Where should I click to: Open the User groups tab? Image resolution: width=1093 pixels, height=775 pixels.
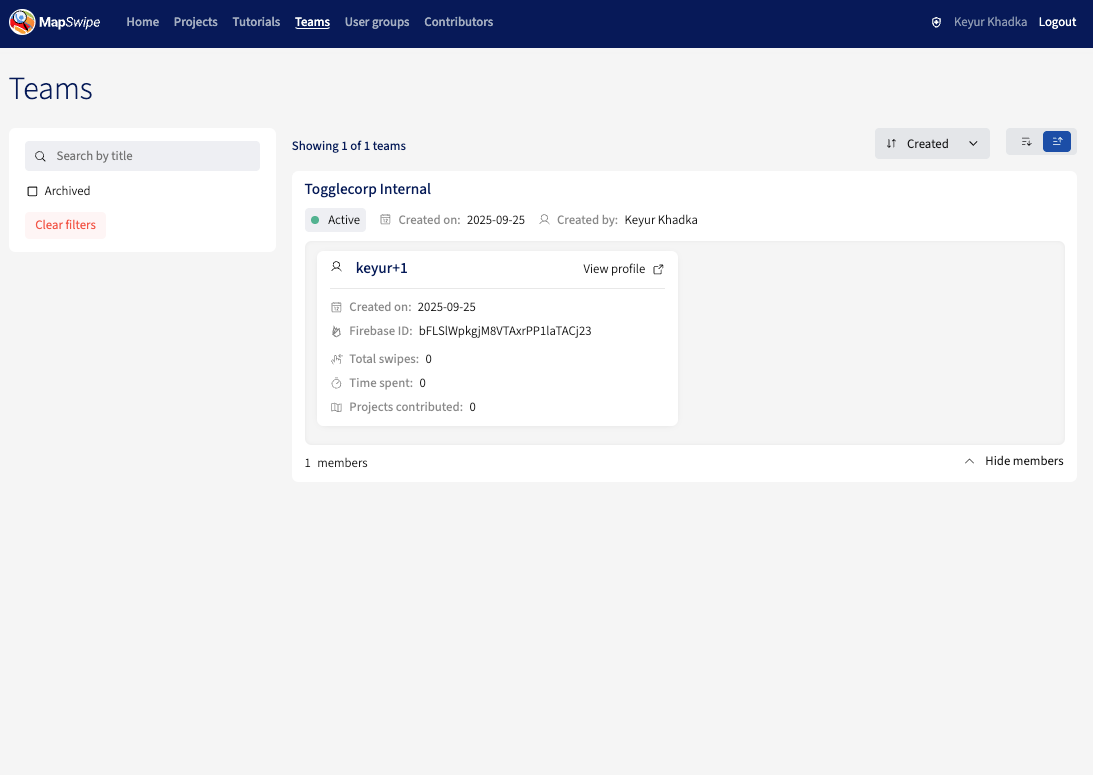pos(377,22)
